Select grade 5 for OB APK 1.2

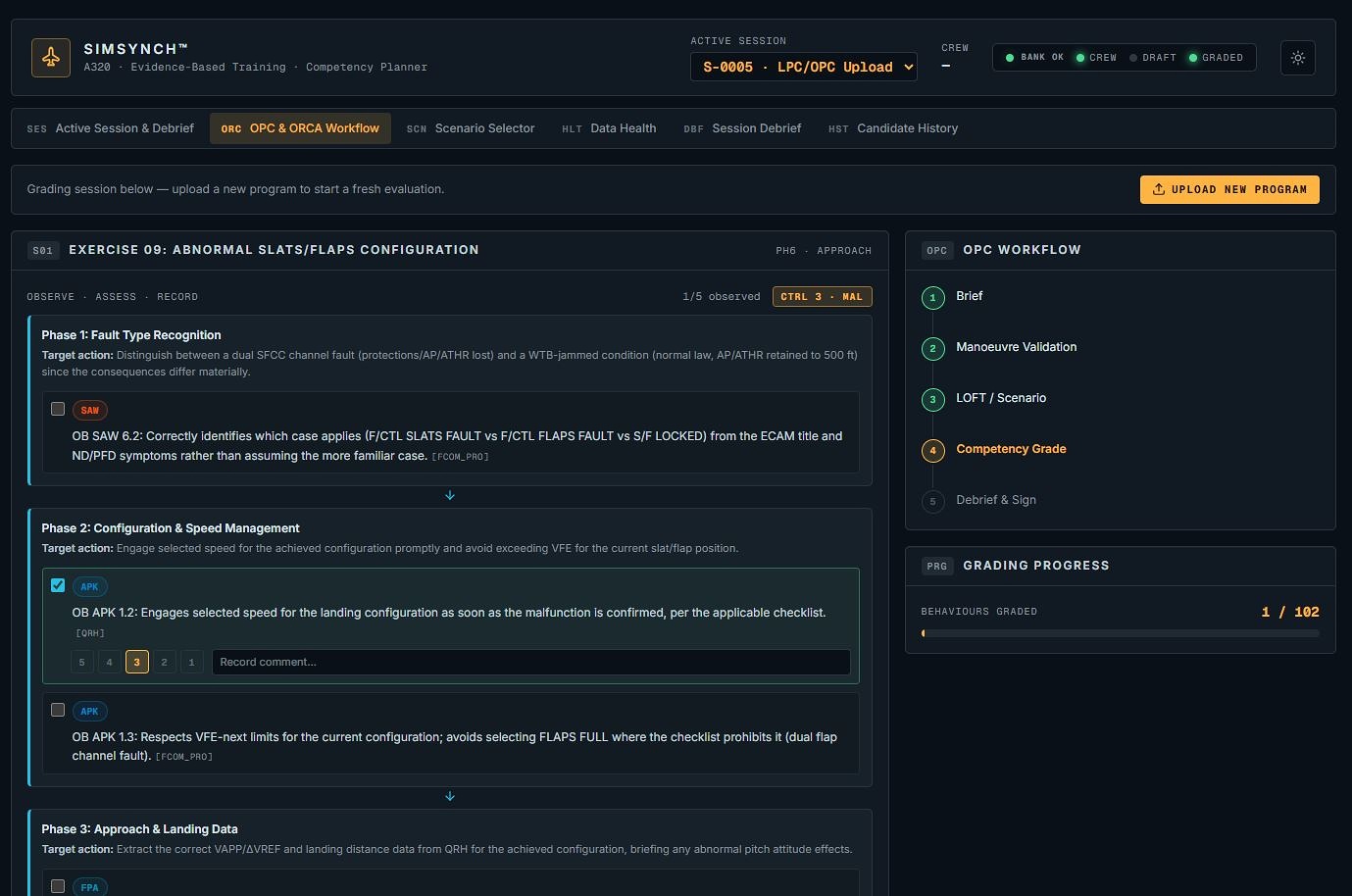tap(81, 662)
